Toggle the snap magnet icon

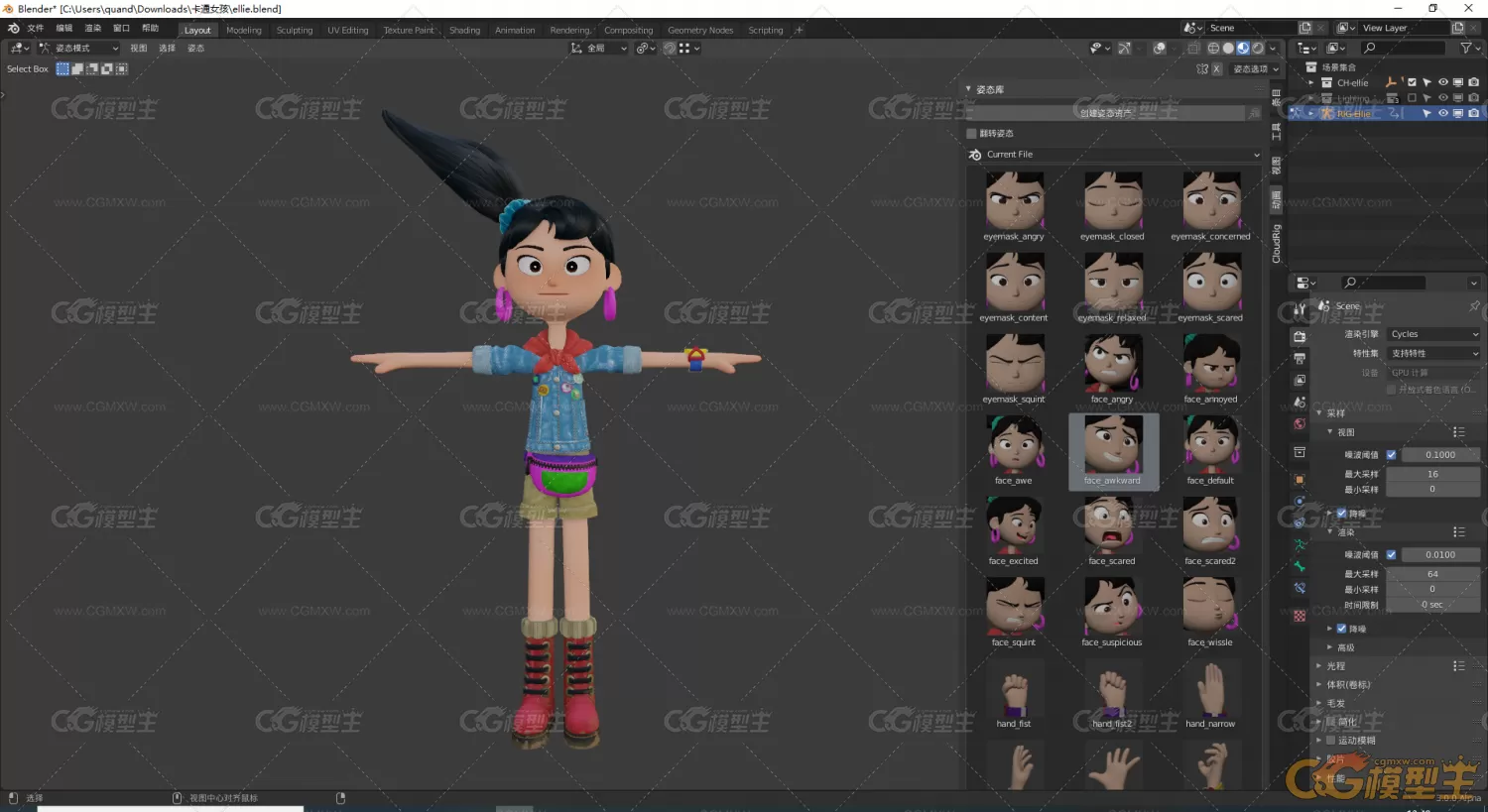click(670, 48)
